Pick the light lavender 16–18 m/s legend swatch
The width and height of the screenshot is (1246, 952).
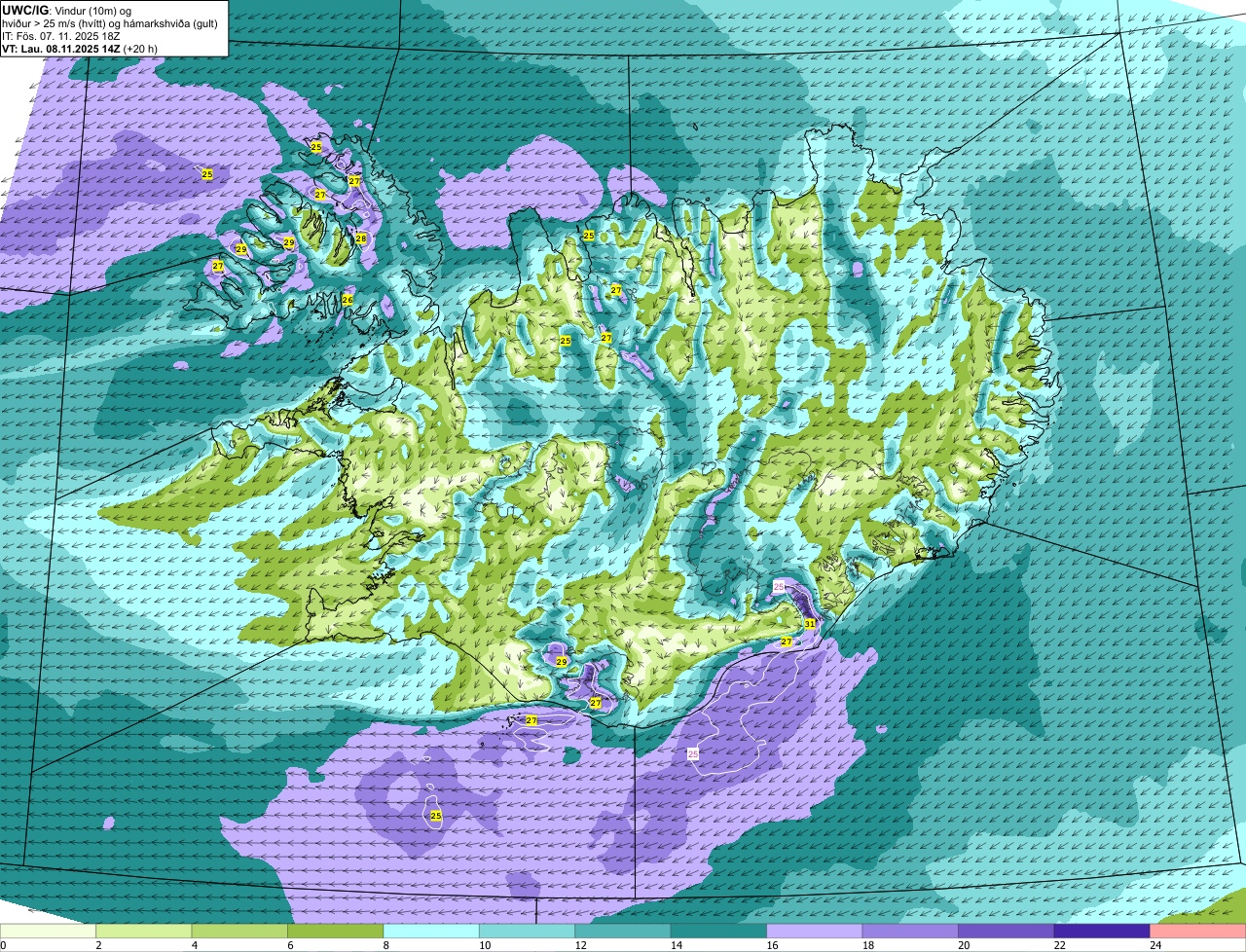pyautogui.click(x=815, y=931)
